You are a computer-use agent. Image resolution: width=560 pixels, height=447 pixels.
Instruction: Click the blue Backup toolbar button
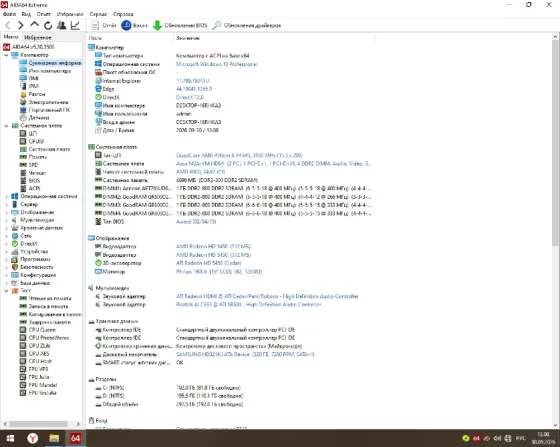[134, 25]
